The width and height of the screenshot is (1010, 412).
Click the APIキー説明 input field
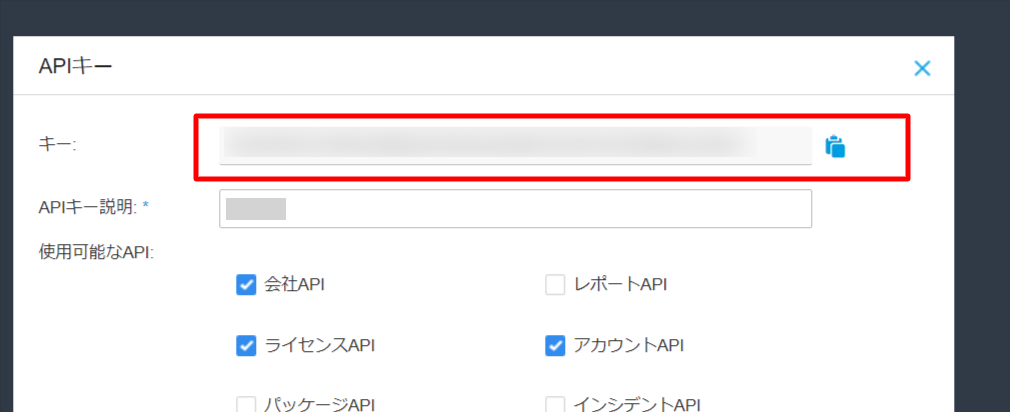pos(515,209)
